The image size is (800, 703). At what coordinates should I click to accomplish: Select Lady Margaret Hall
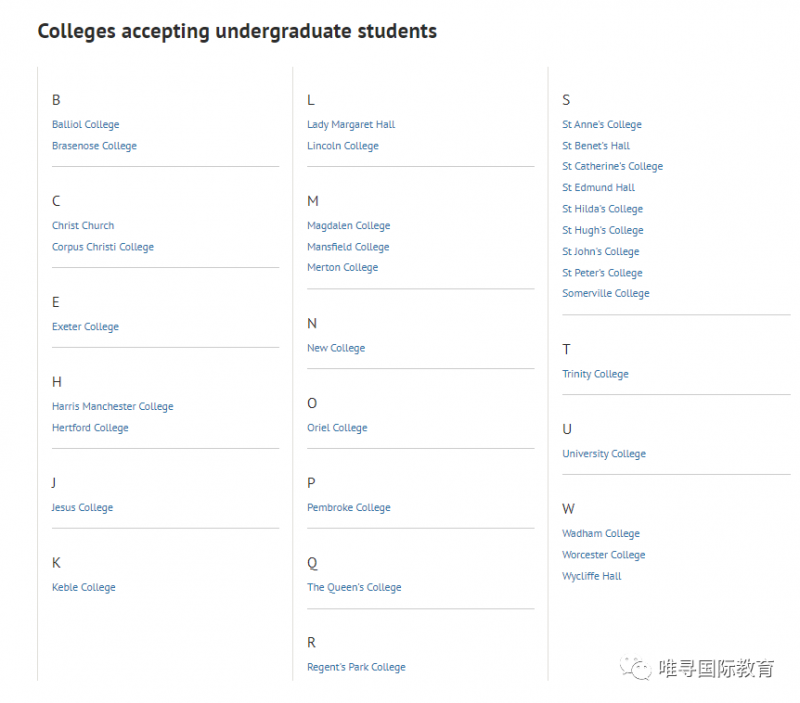pyautogui.click(x=351, y=124)
